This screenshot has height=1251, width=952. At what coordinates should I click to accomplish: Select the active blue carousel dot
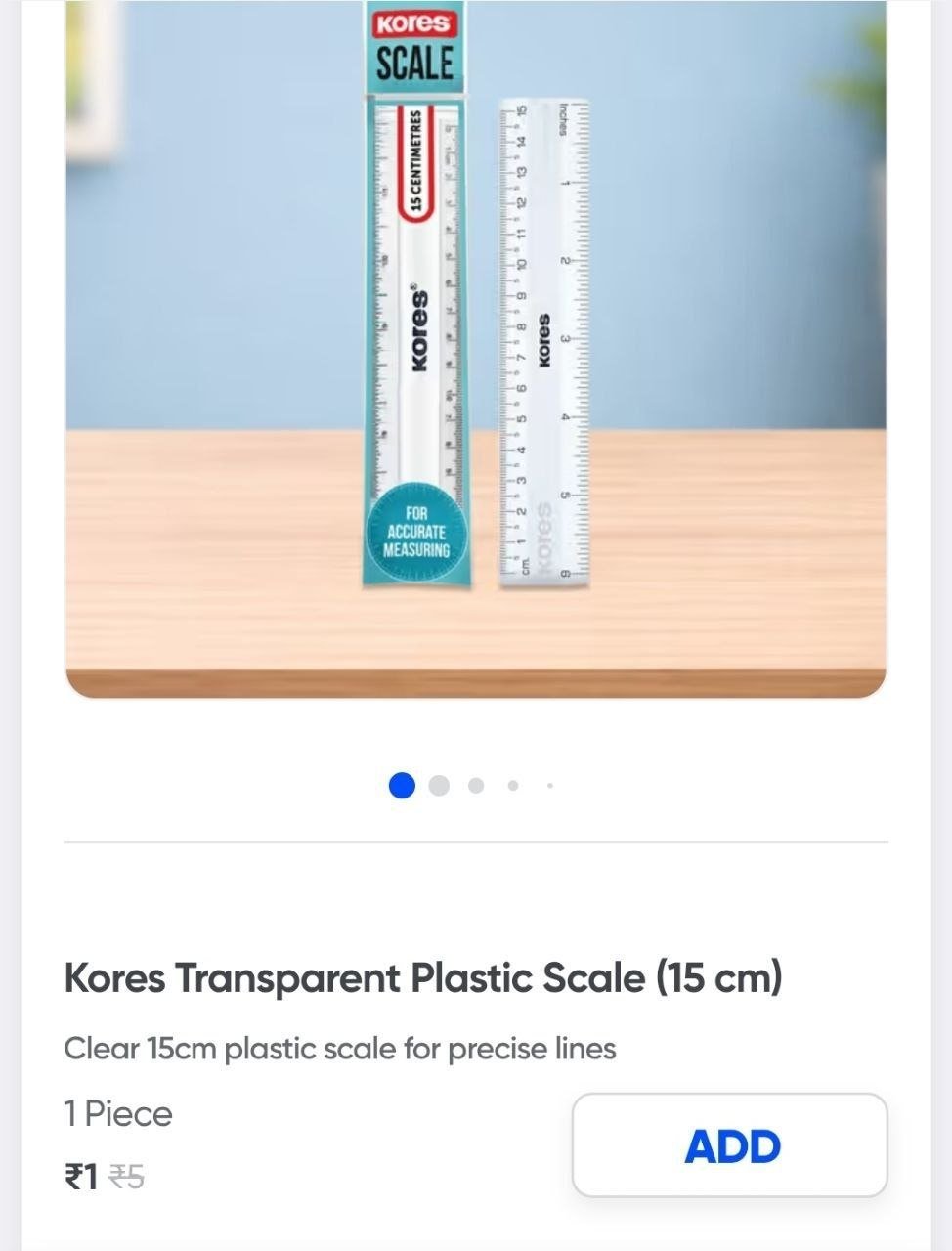402,786
